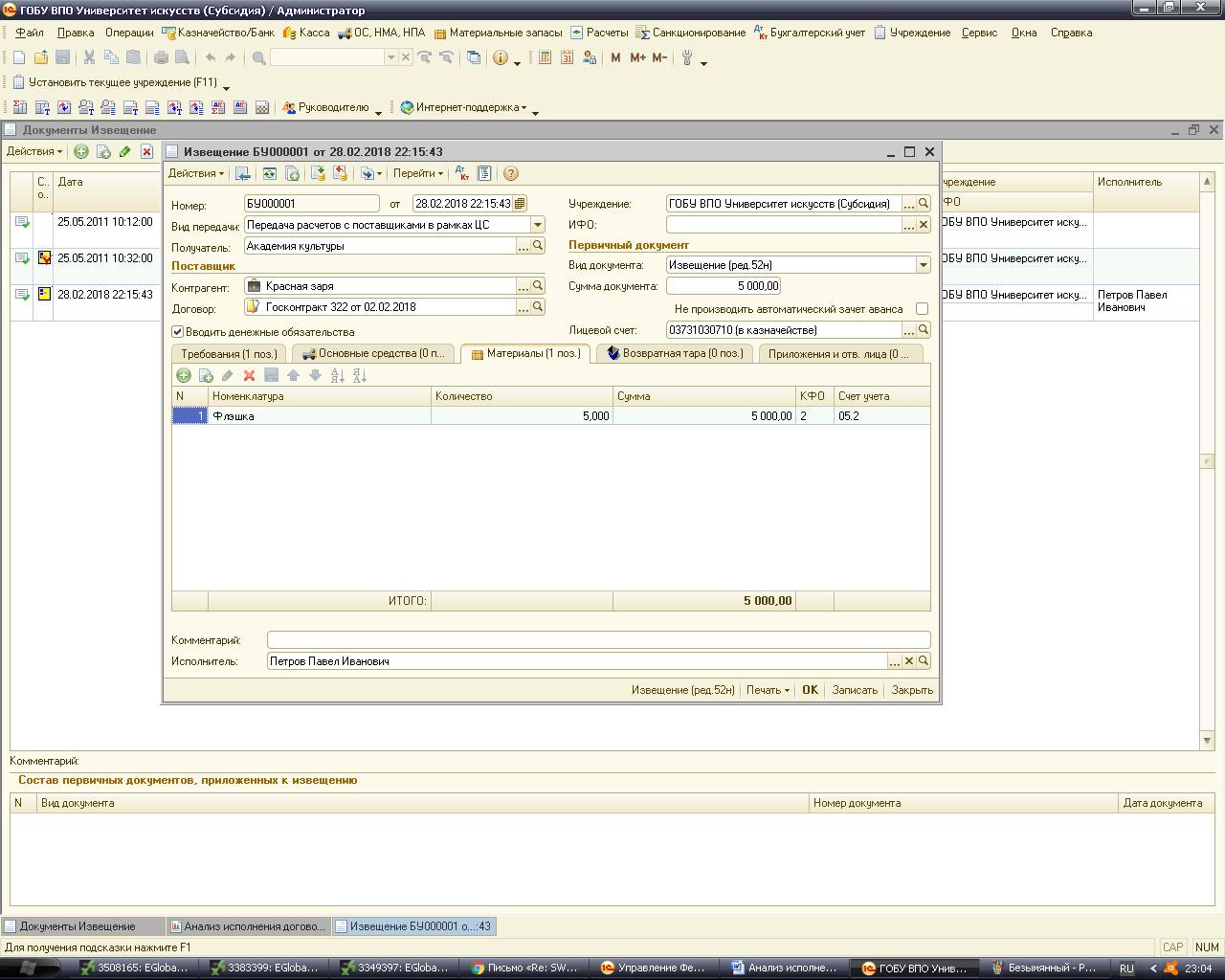Select row dated 25.05.2011 10:12:00 in list
The image size is (1225, 980).
click(x=104, y=222)
